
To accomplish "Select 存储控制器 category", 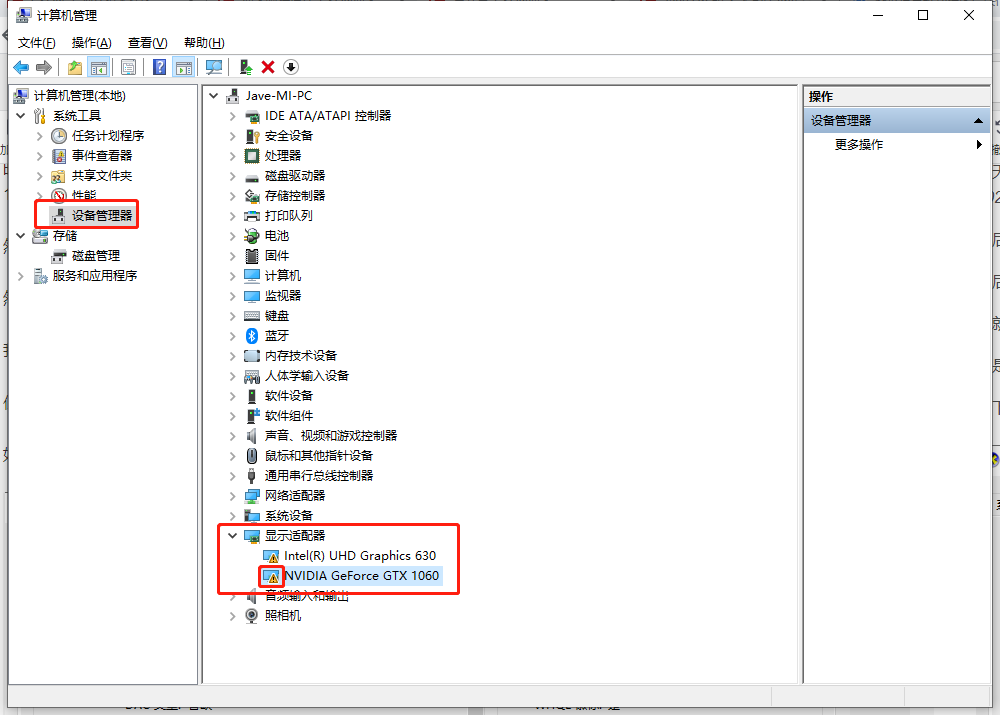I will point(295,196).
